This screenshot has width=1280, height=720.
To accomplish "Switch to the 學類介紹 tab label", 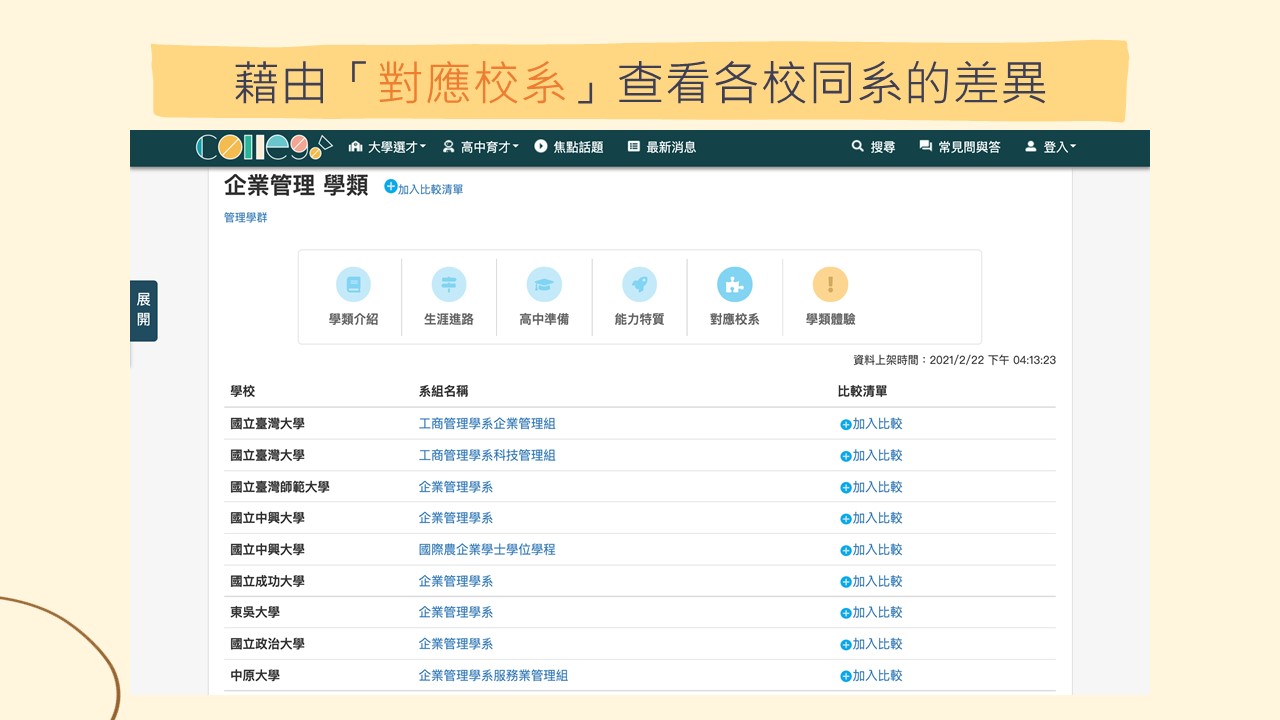I will pos(353,320).
